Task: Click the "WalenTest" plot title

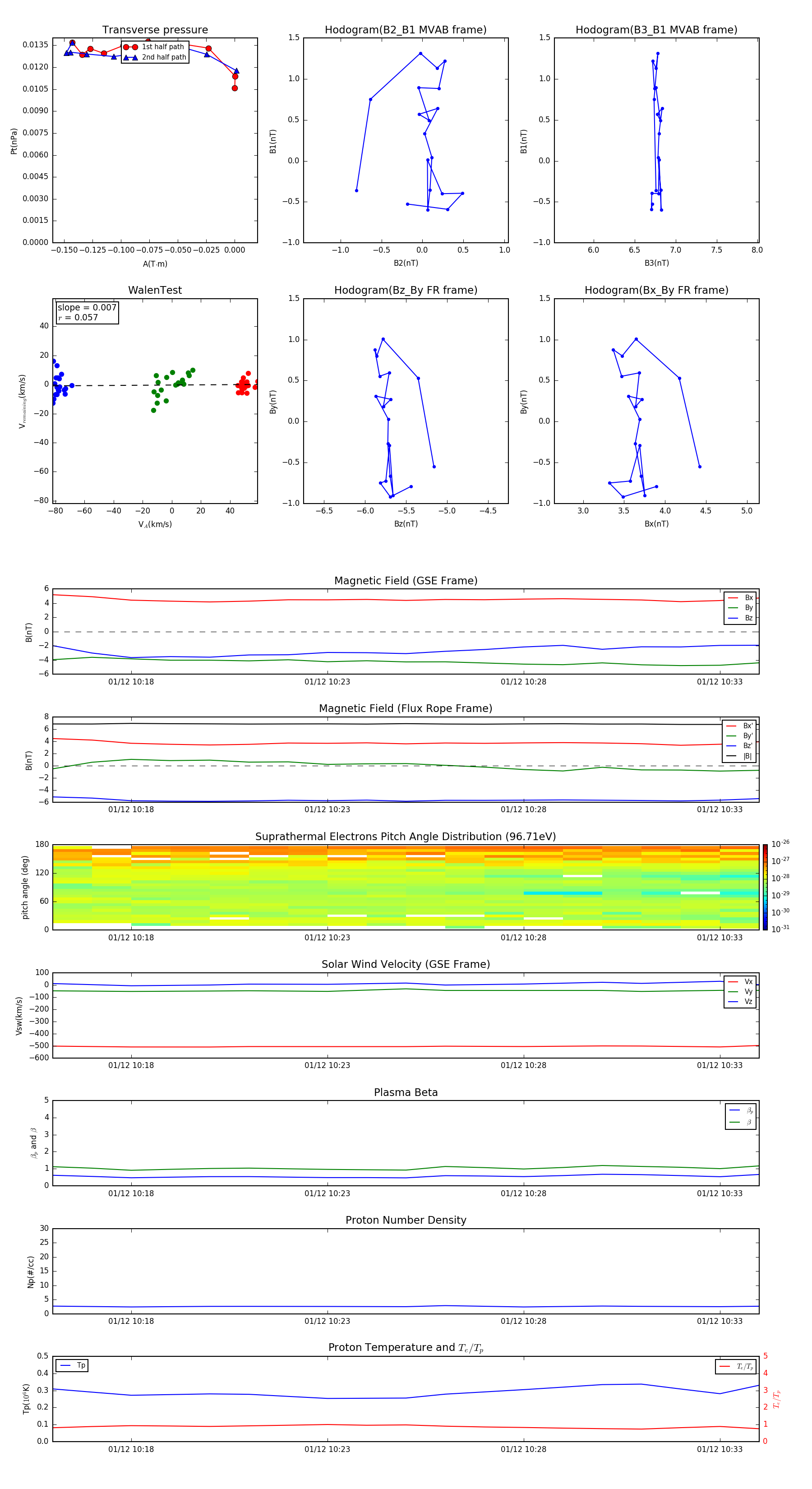Action: (x=155, y=290)
